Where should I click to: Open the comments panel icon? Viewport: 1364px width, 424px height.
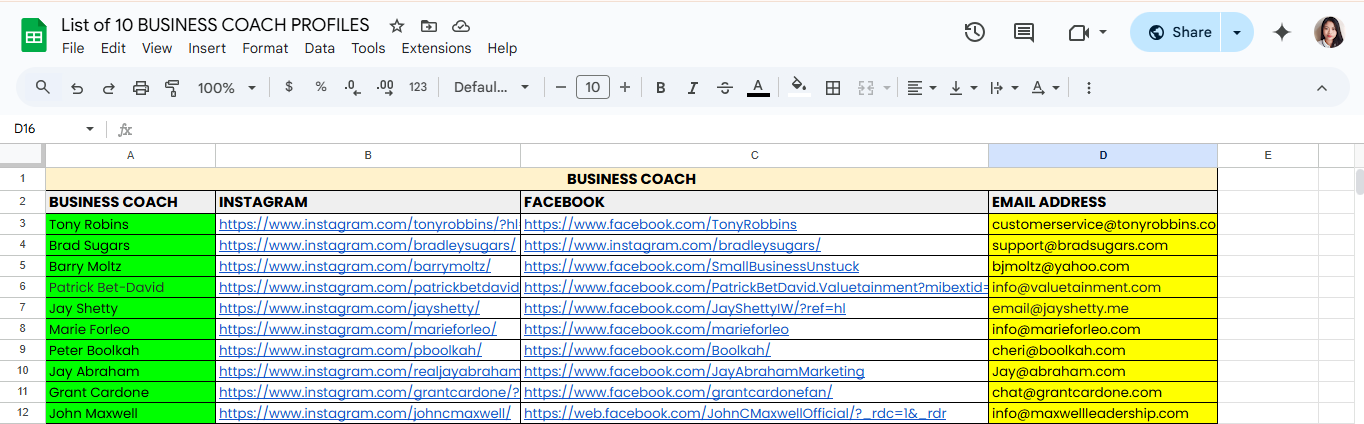click(1023, 32)
